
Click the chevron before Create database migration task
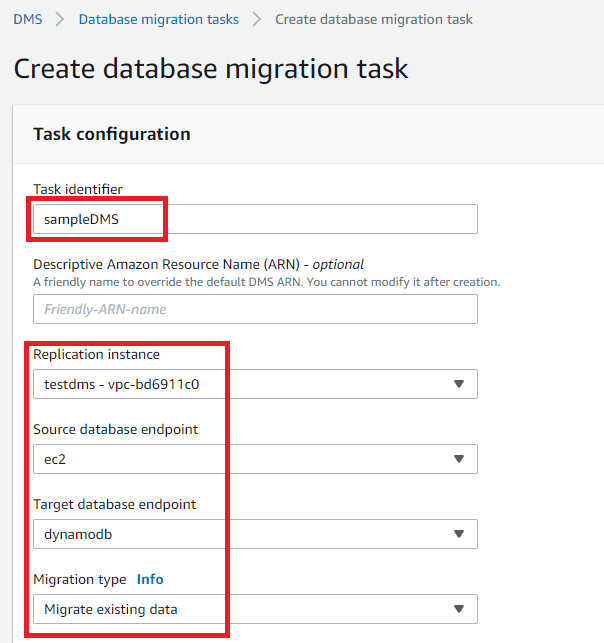pyautogui.click(x=257, y=19)
